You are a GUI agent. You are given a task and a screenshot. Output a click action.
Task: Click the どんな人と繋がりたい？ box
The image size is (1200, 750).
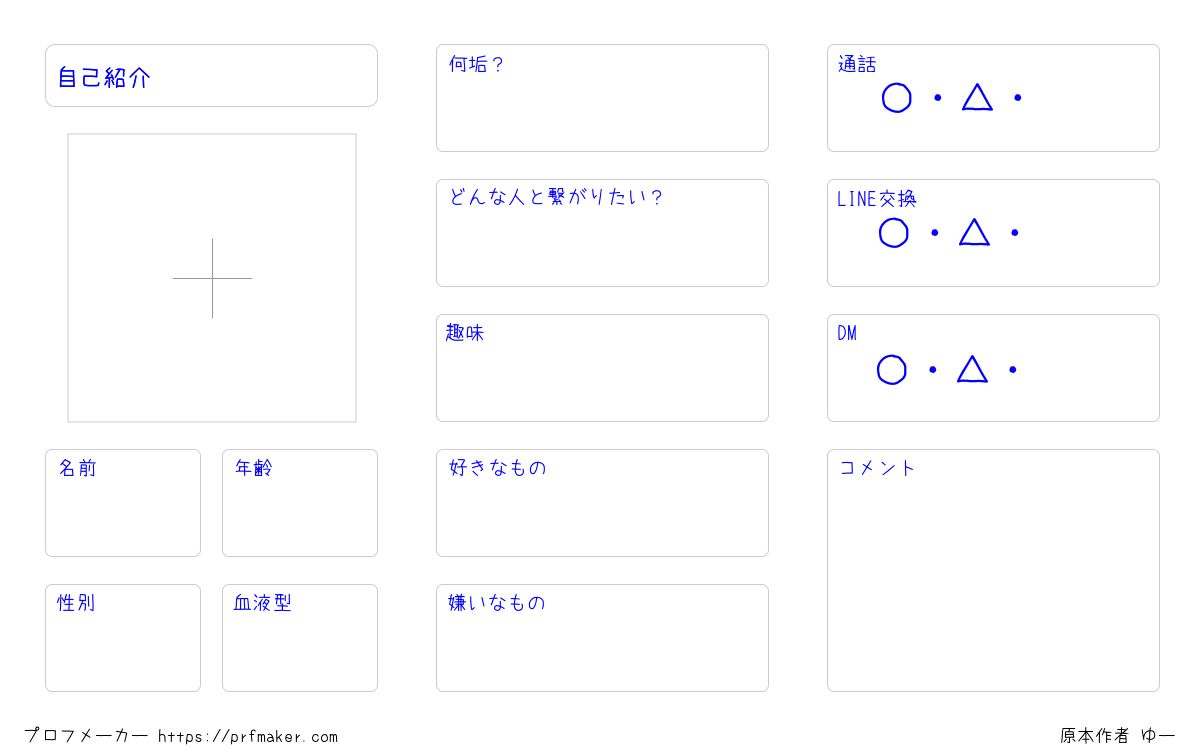pyautogui.click(x=602, y=233)
